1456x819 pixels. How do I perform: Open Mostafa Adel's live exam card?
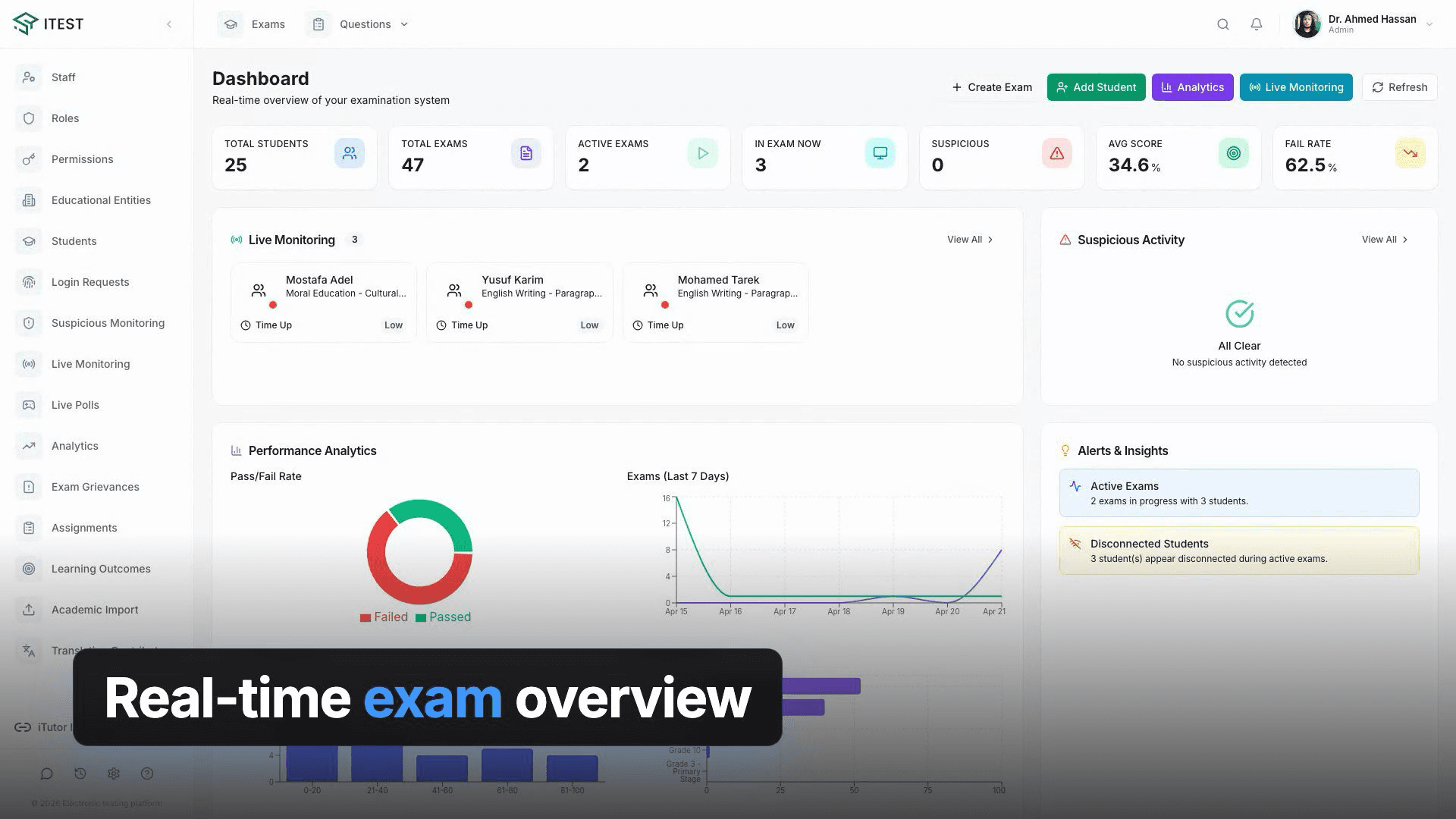click(324, 303)
